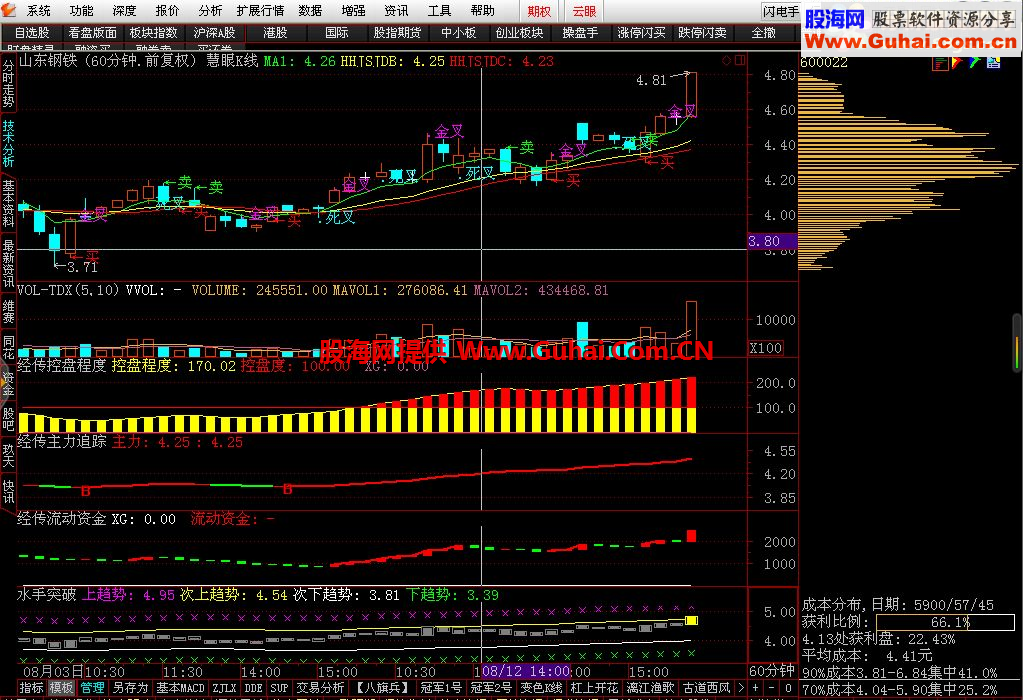1023x700 pixels.
Task: Open the 资讯 menu
Action: (x=396, y=10)
